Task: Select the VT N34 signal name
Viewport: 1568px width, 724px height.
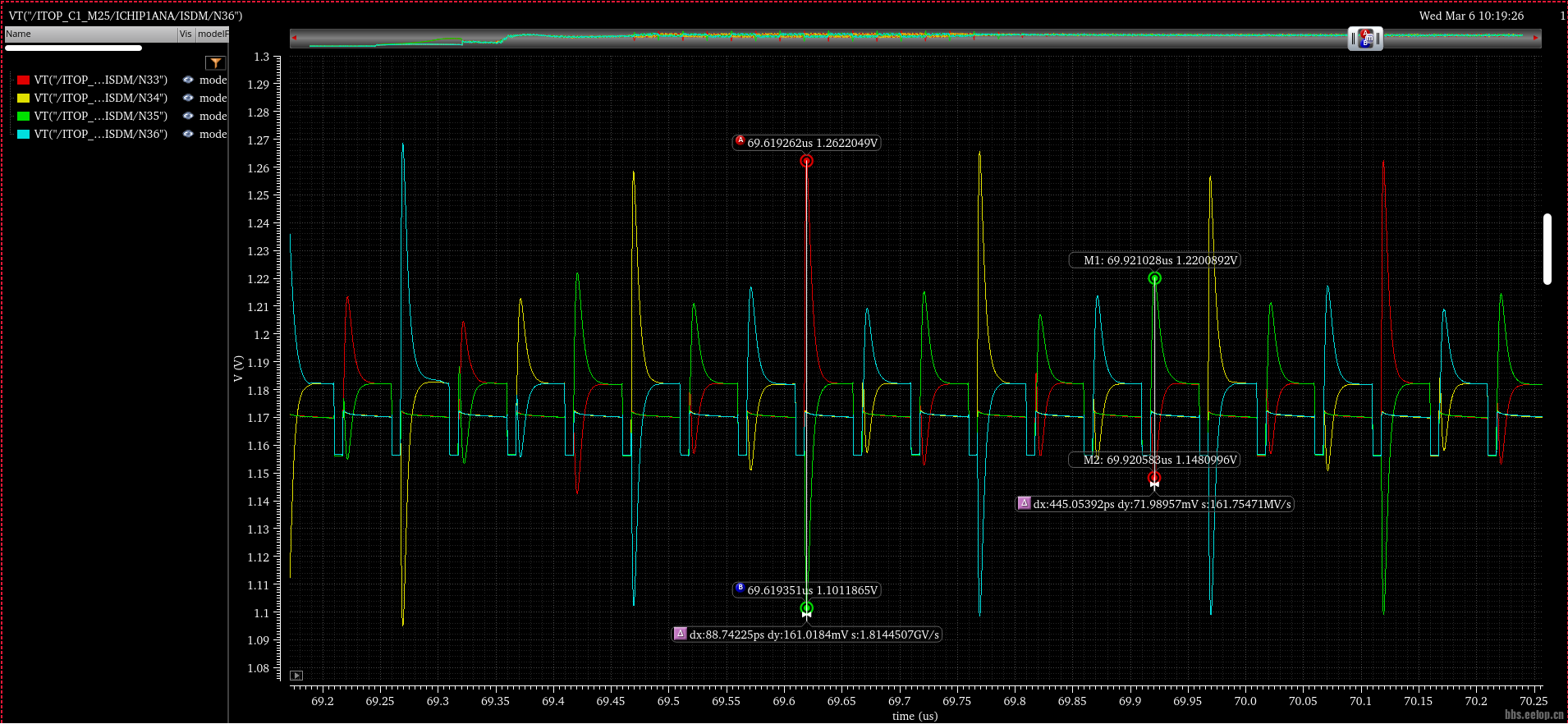Action: coord(100,98)
